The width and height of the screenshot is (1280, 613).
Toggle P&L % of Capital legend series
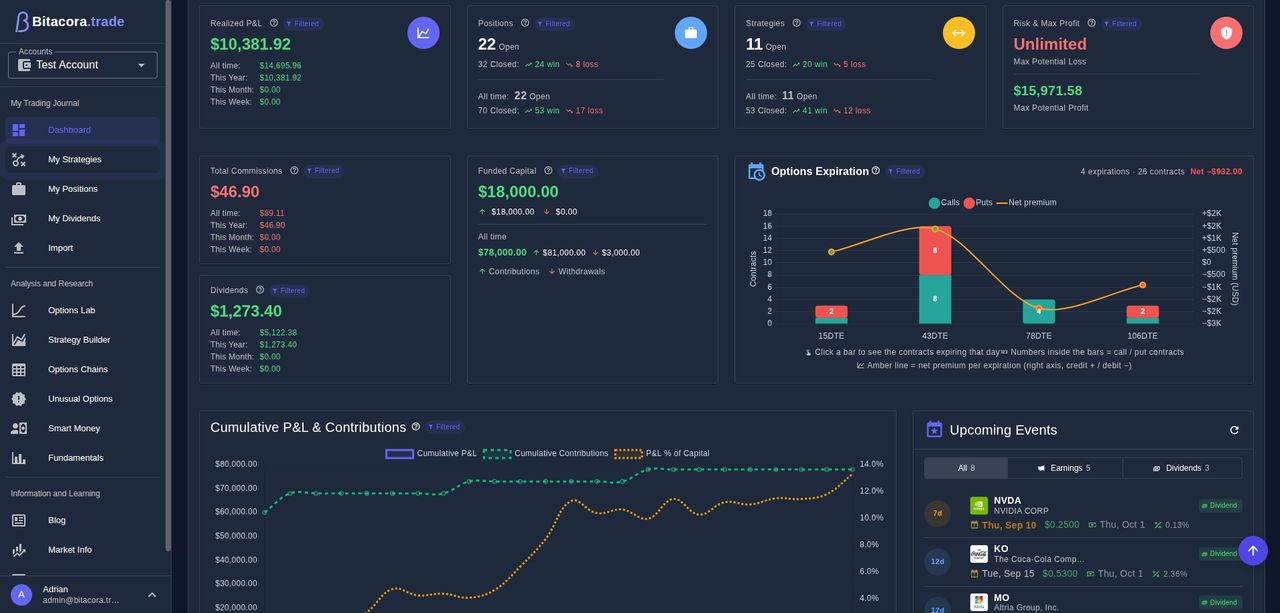tap(662, 454)
